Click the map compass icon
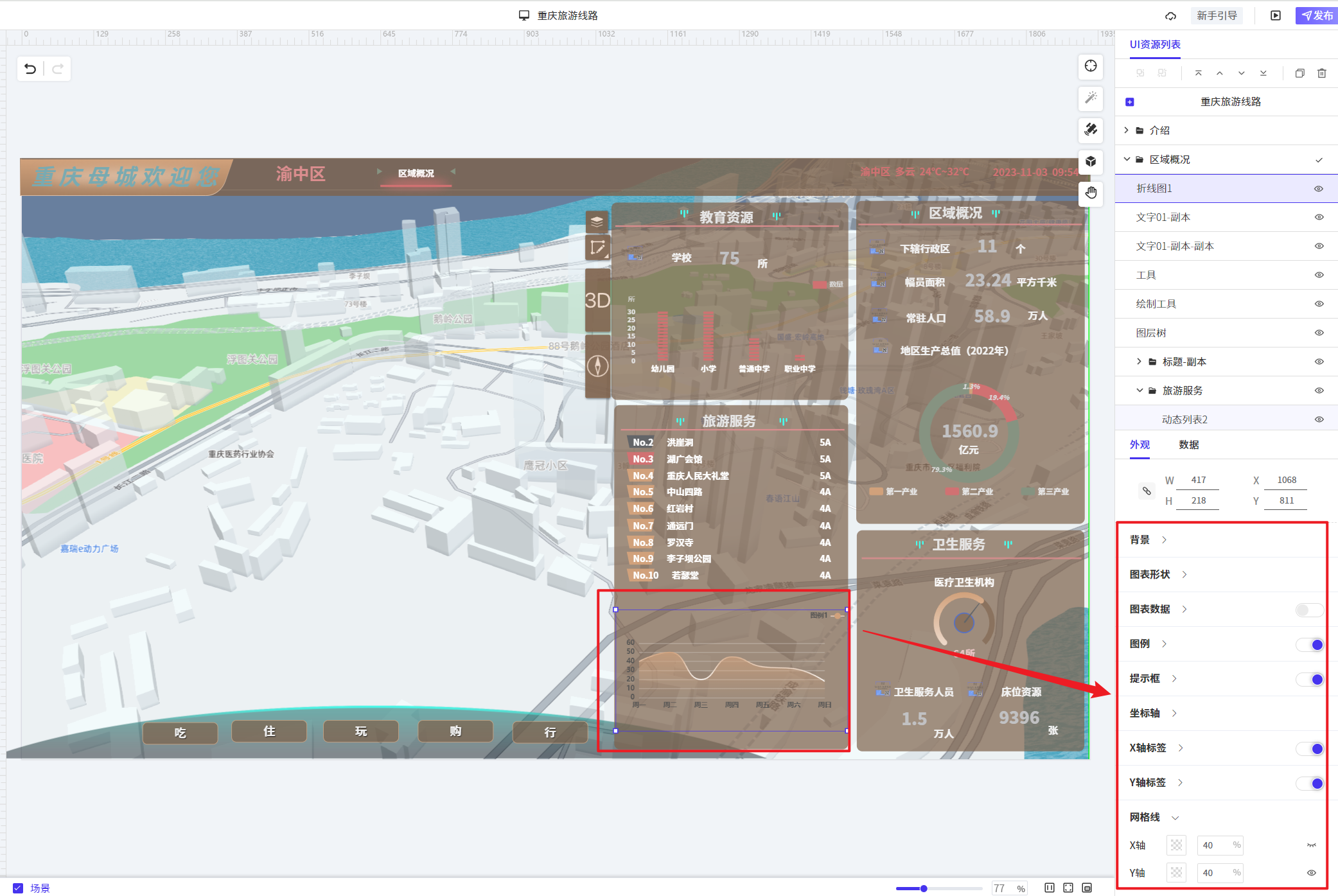 tap(597, 366)
